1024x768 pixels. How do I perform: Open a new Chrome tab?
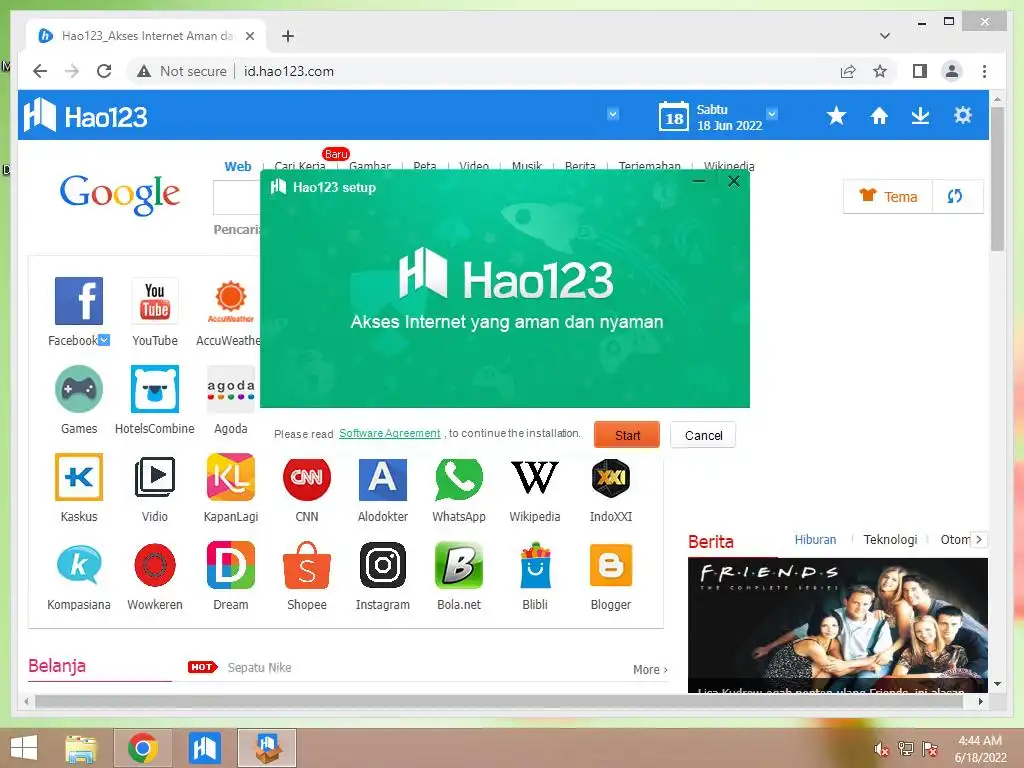(288, 36)
